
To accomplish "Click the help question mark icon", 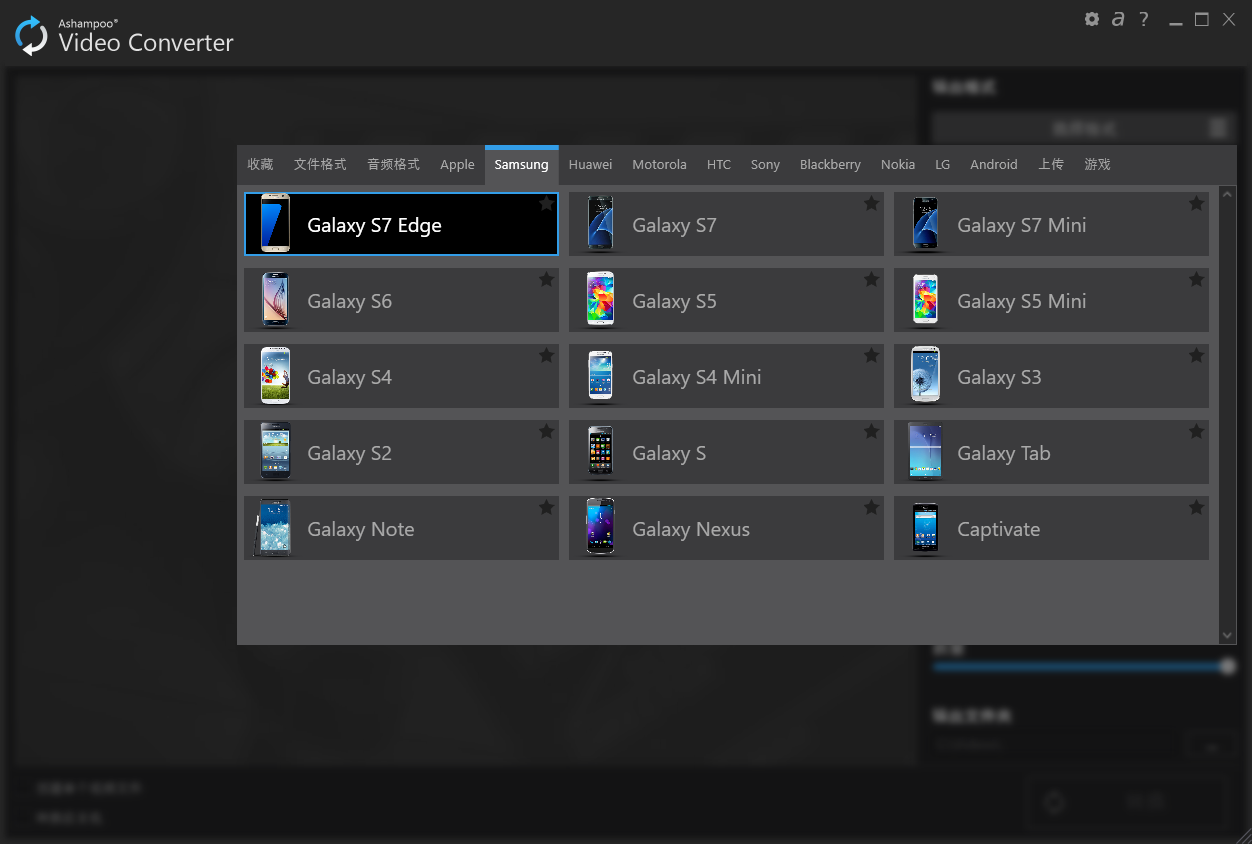I will tap(1143, 19).
